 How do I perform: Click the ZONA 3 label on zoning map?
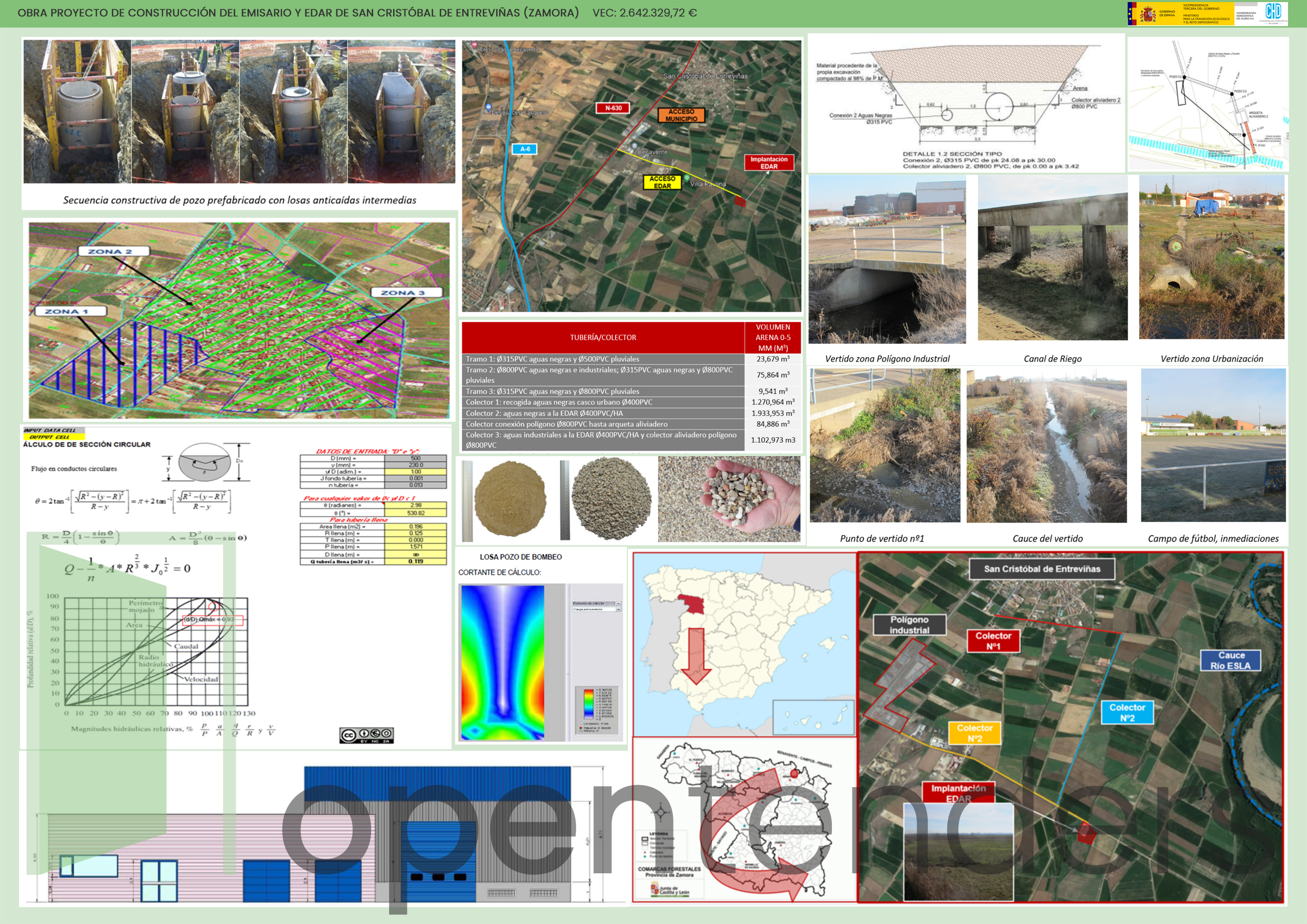point(406,292)
